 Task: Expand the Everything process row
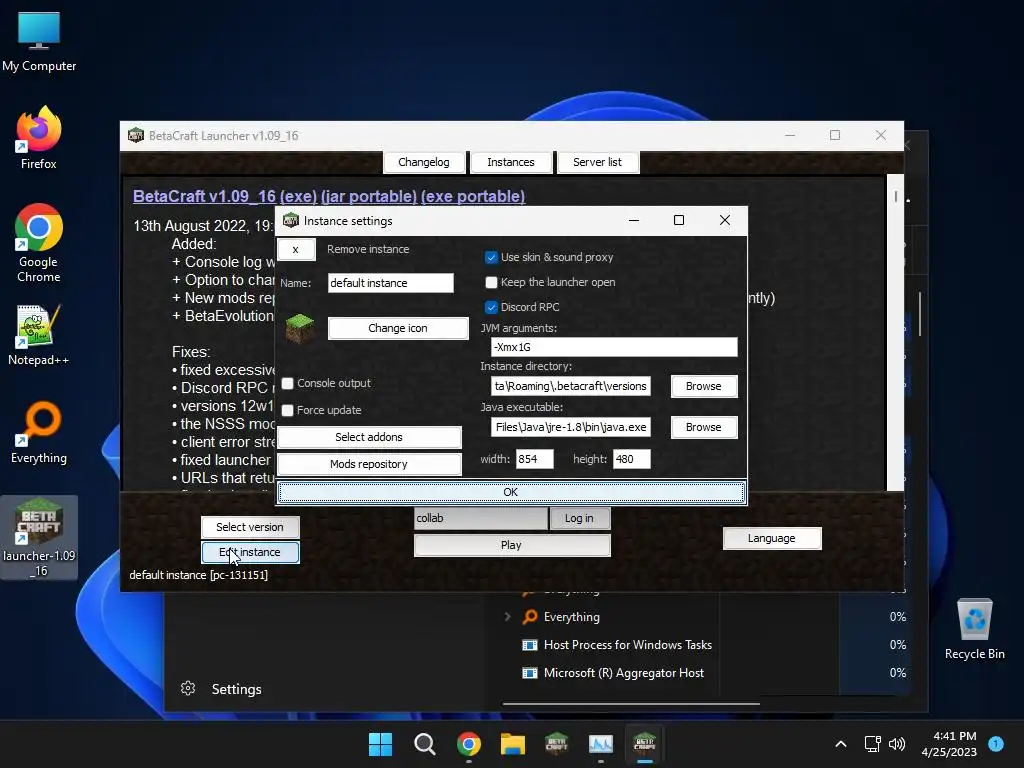(x=507, y=616)
